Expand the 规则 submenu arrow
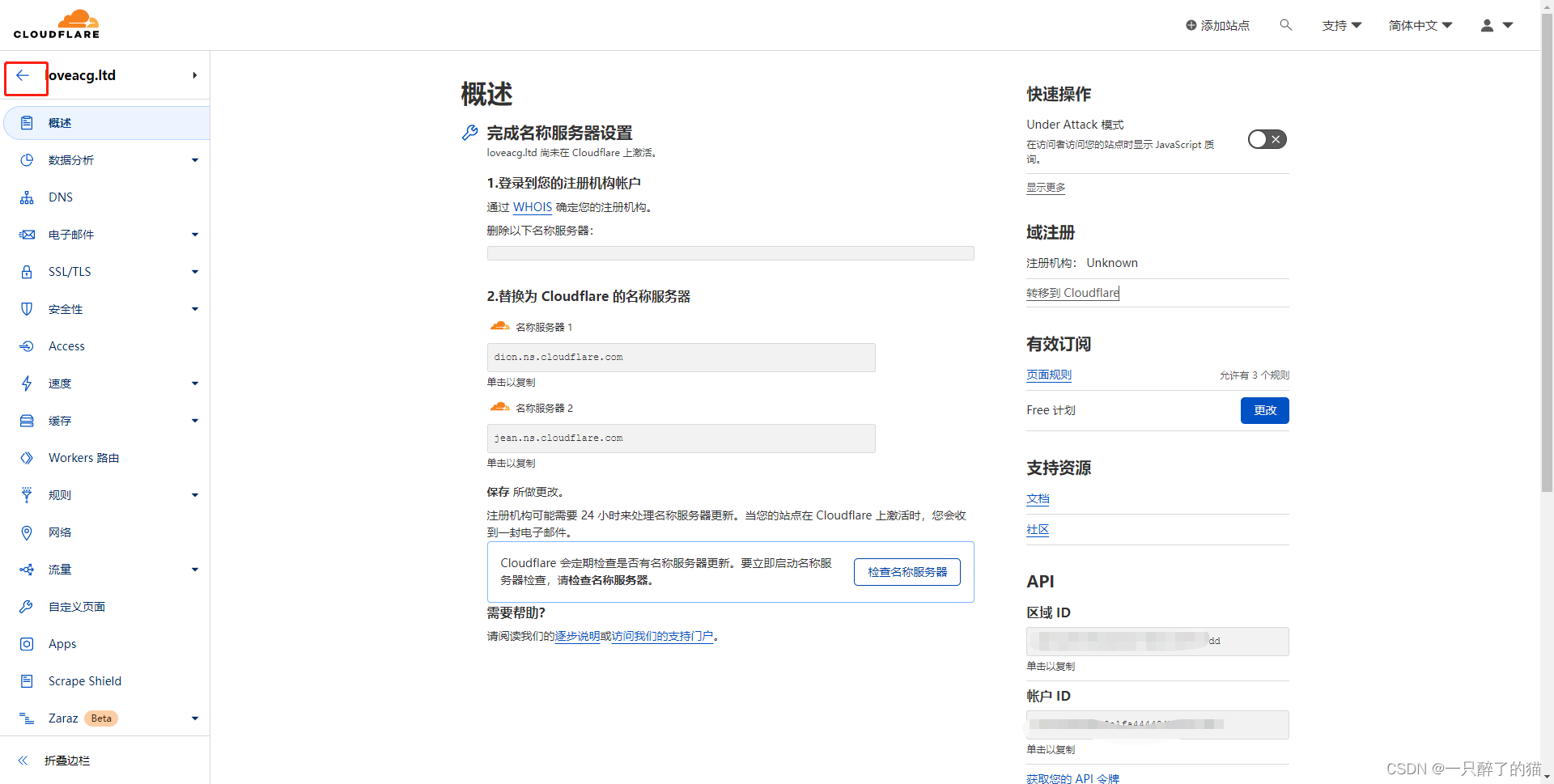The height and width of the screenshot is (784, 1554). (x=195, y=495)
